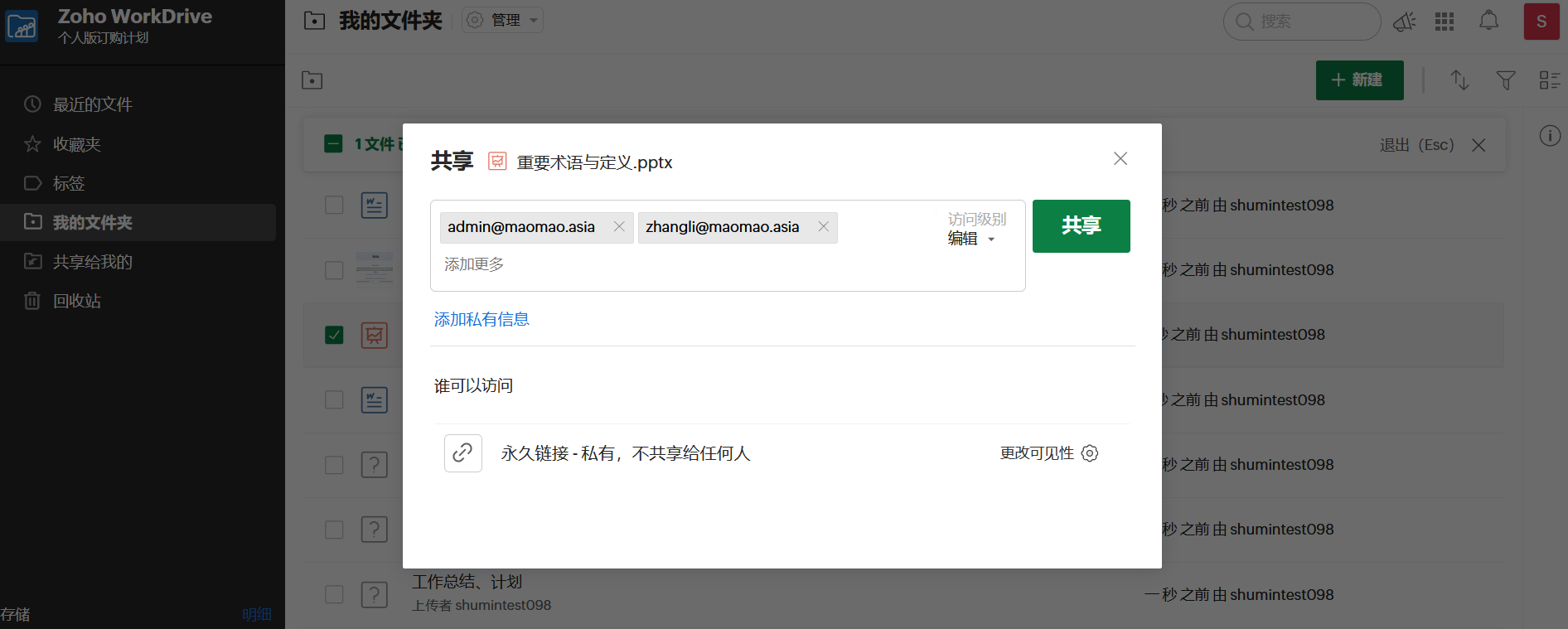Open the filter funnel icon
This screenshot has height=629, width=1568.
[x=1505, y=80]
